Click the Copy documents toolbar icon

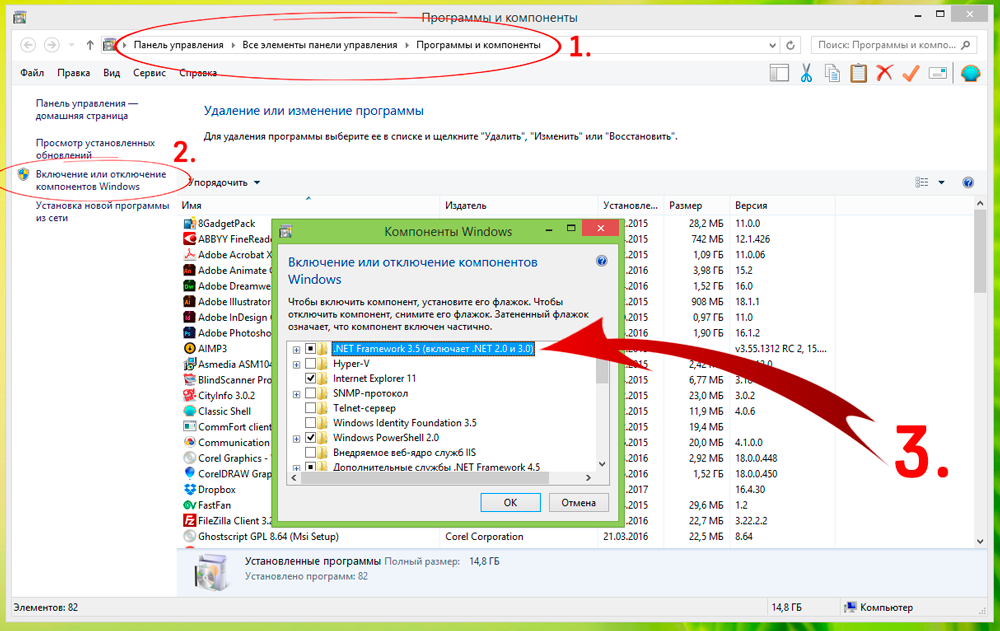click(832, 73)
